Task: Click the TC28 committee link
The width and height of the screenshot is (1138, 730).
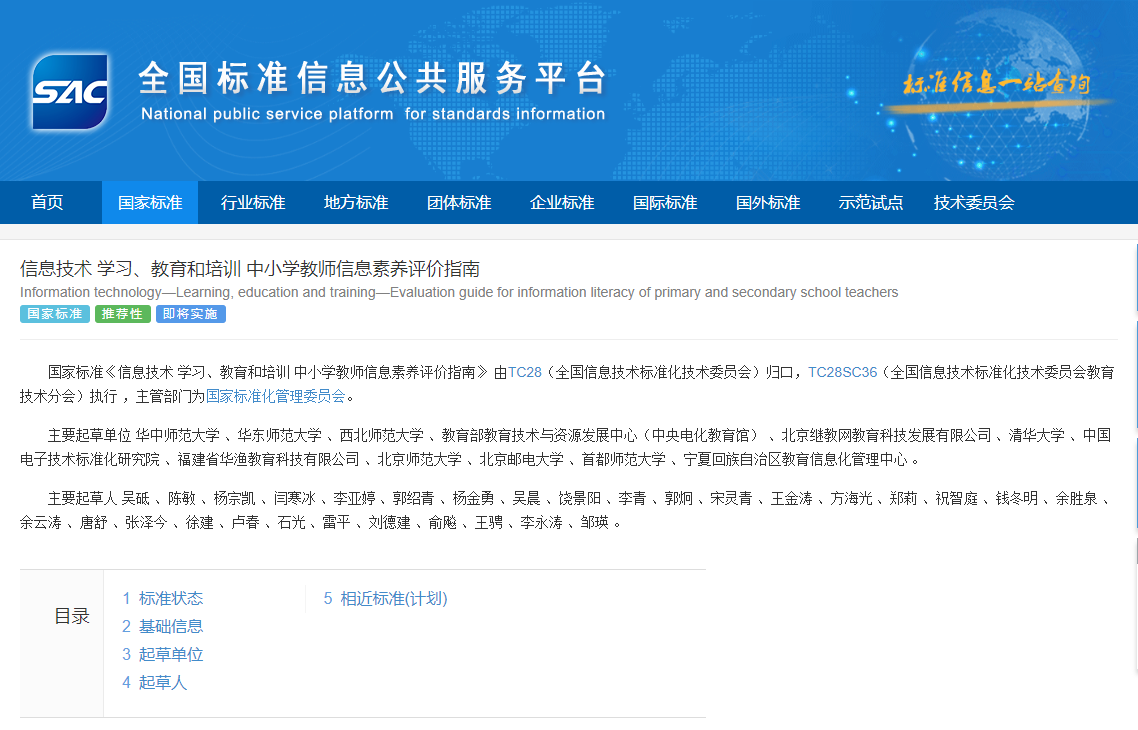Action: click(525, 372)
